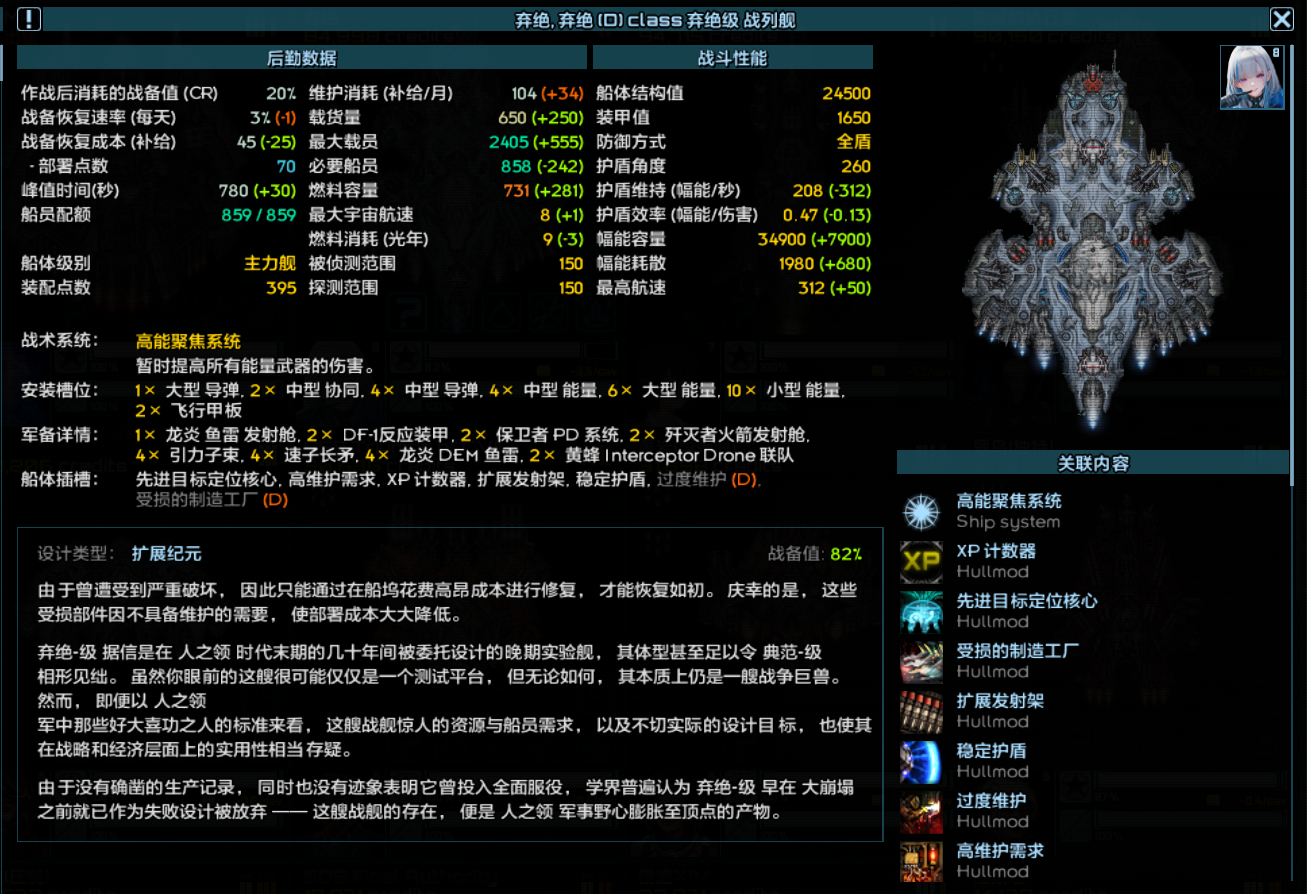This screenshot has width=1307, height=894.
Task: Click the 受损的制造工厂 hullmod icon
Action: [x=920, y=661]
